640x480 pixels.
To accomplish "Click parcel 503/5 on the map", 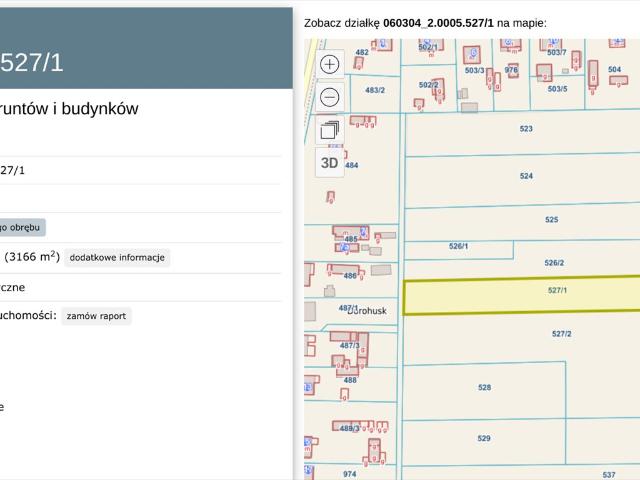I will [557, 89].
